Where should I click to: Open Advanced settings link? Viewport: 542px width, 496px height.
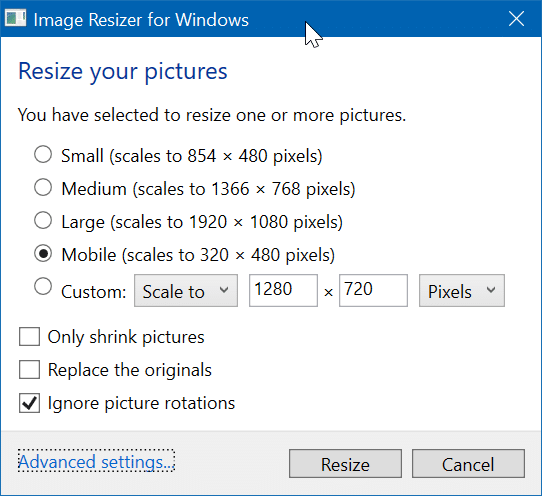(96, 461)
